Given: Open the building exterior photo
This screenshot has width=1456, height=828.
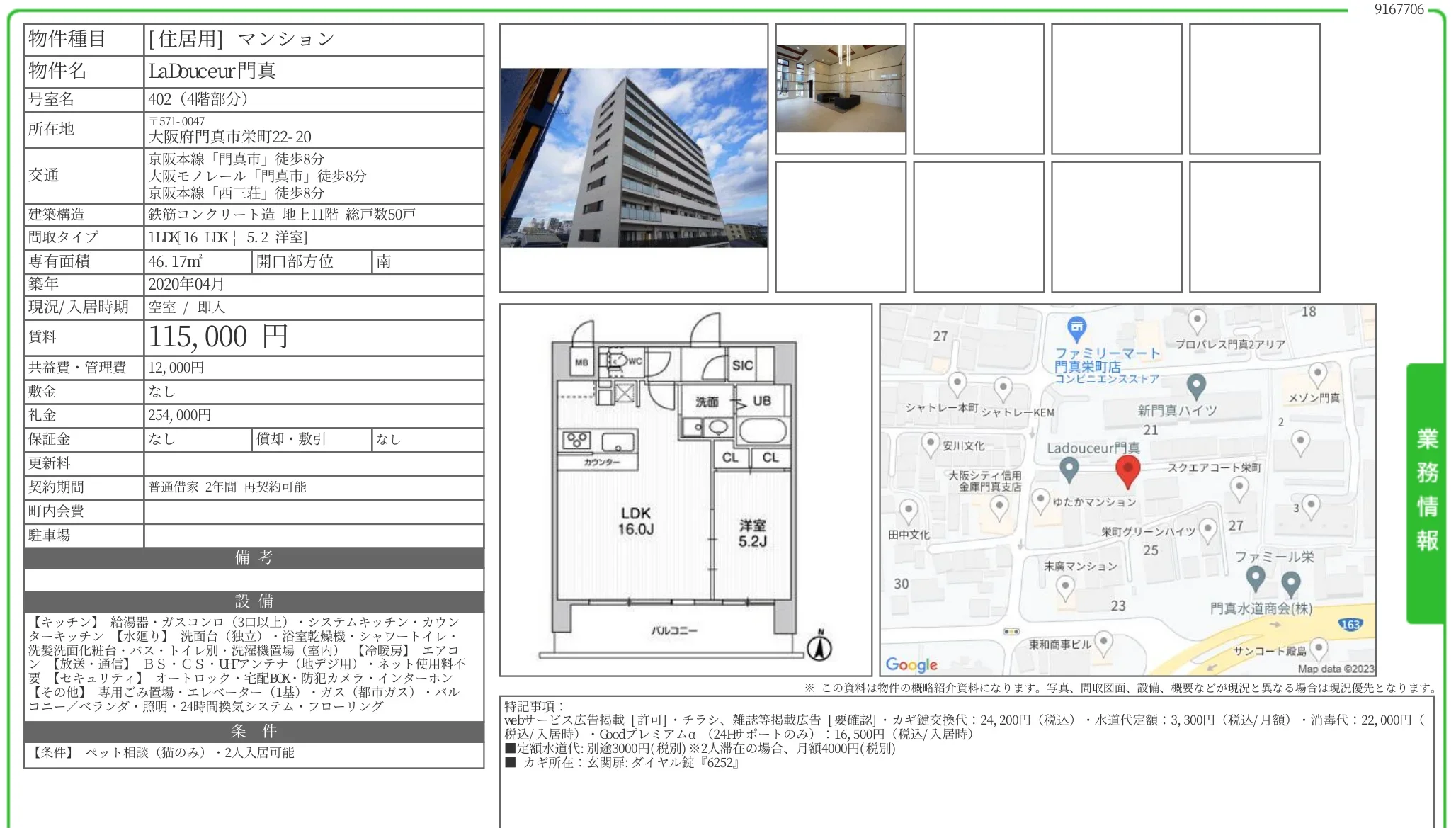Looking at the screenshot, I should [633, 158].
